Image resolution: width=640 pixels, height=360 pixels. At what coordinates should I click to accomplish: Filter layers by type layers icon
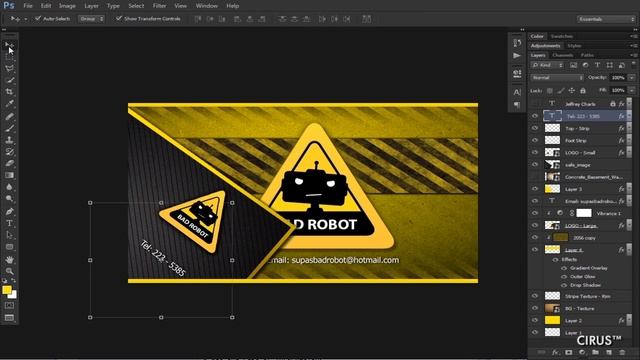(x=597, y=65)
